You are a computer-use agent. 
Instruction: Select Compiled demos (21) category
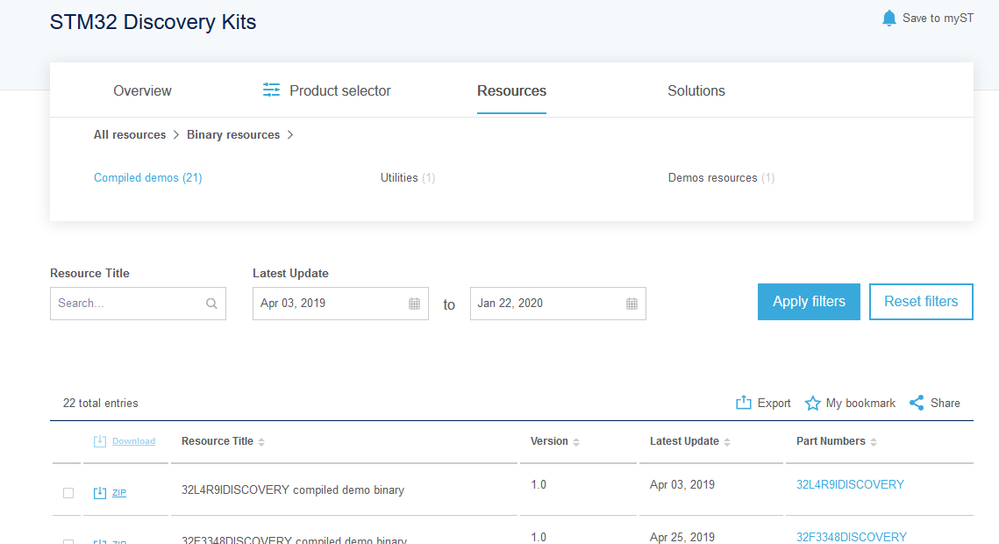(x=148, y=178)
